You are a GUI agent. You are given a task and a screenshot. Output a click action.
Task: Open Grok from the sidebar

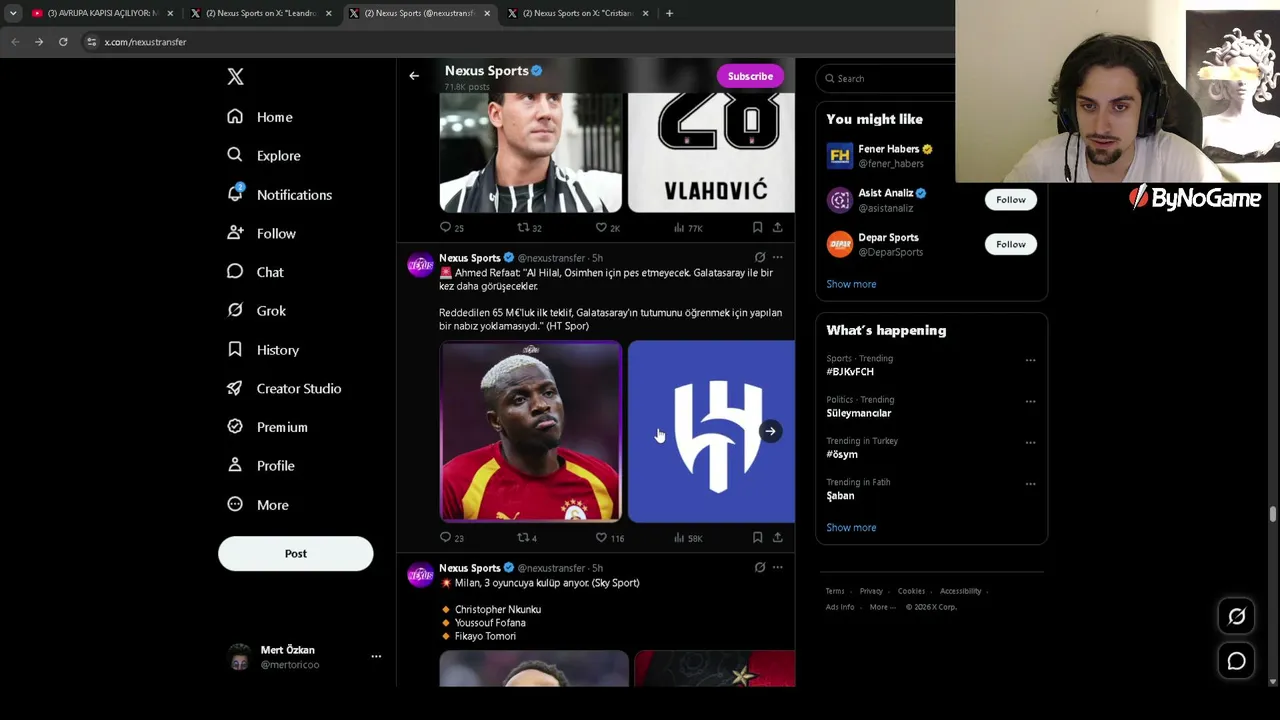coord(256,311)
